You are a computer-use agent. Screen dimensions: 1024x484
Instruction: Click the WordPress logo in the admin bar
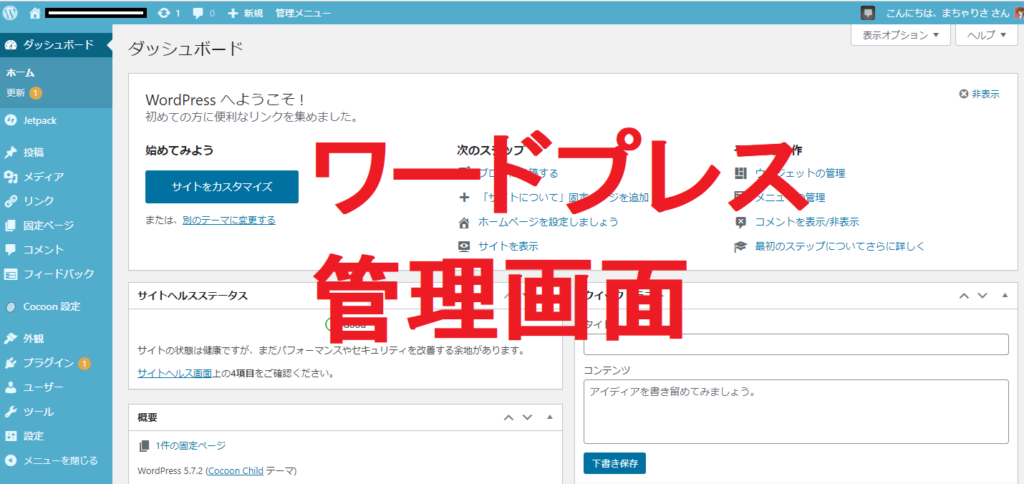click(x=10, y=12)
